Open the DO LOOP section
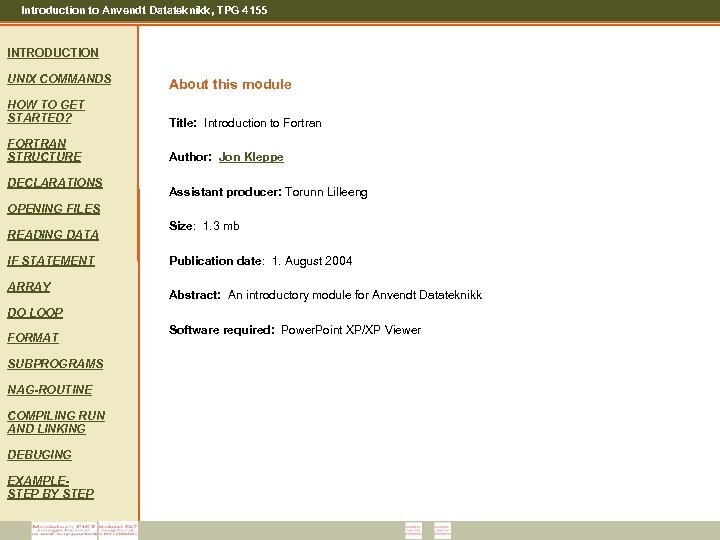The height and width of the screenshot is (540, 720). pos(35,313)
